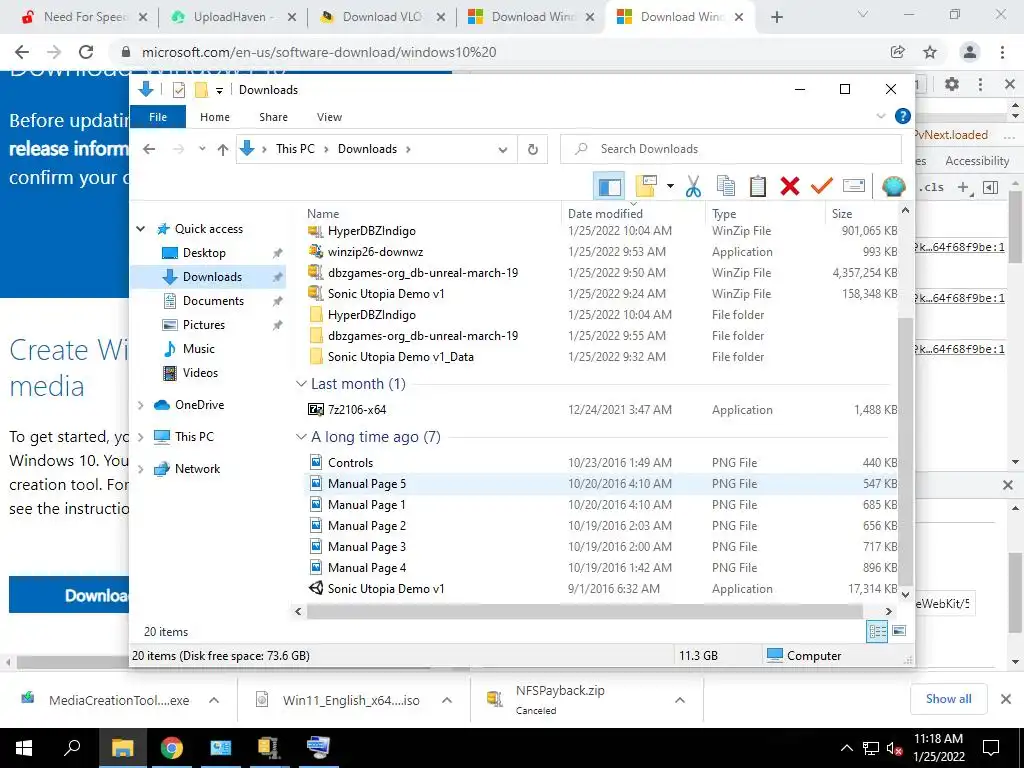Switch to Details view using the status bar icon
This screenshot has width=1024, height=768.
(x=877, y=631)
